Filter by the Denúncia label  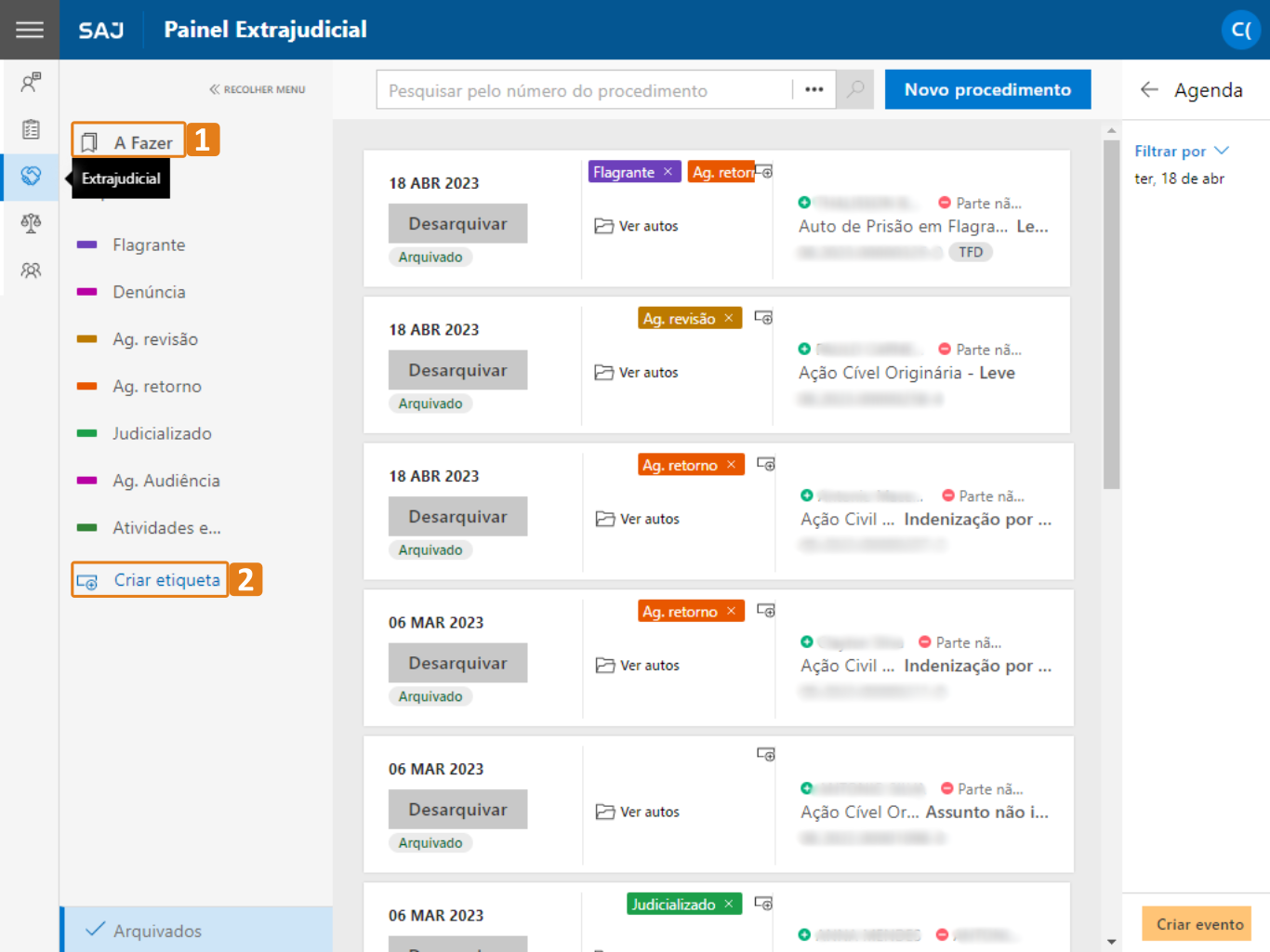coord(149,292)
